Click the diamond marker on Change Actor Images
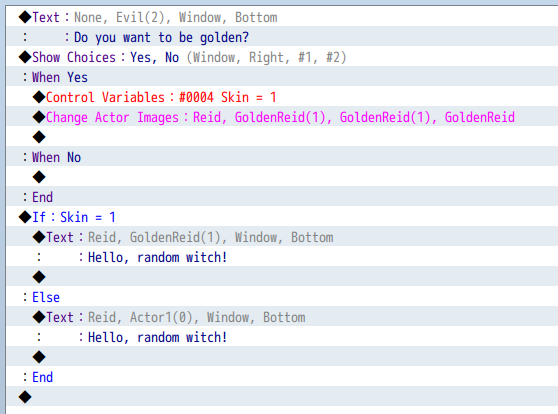The height and width of the screenshot is (414, 558). coord(39,117)
